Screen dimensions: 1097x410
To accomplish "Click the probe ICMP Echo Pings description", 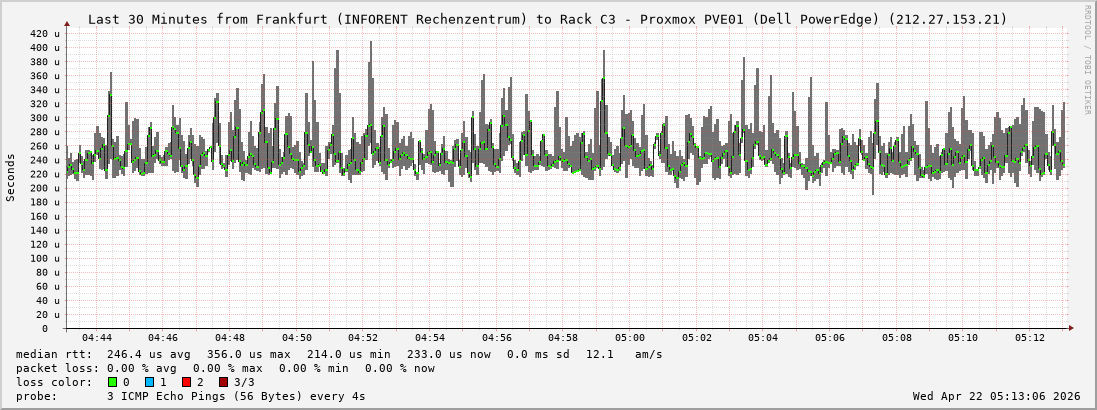I will 235,396.
